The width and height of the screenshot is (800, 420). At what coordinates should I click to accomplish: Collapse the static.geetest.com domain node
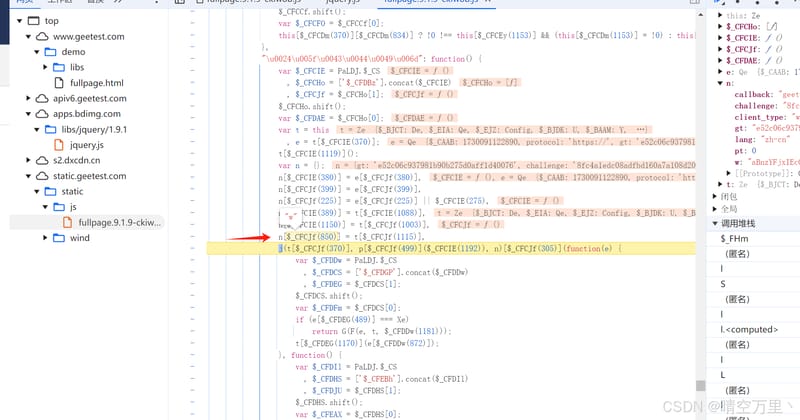(28, 176)
